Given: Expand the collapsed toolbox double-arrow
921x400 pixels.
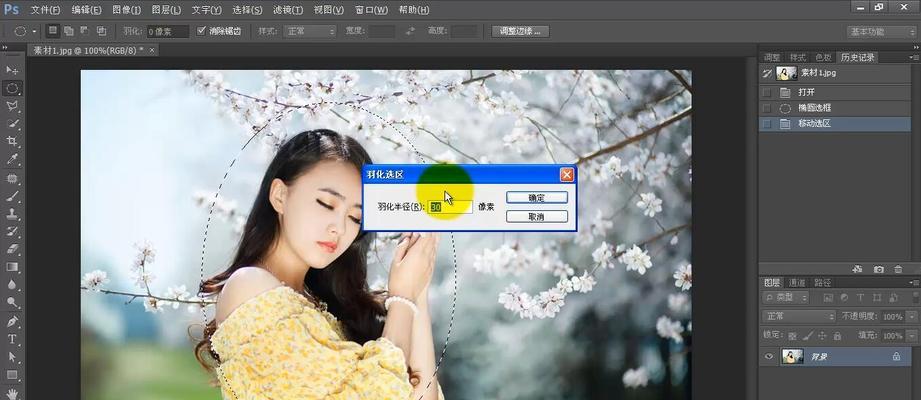Looking at the screenshot, I should coord(5,48).
